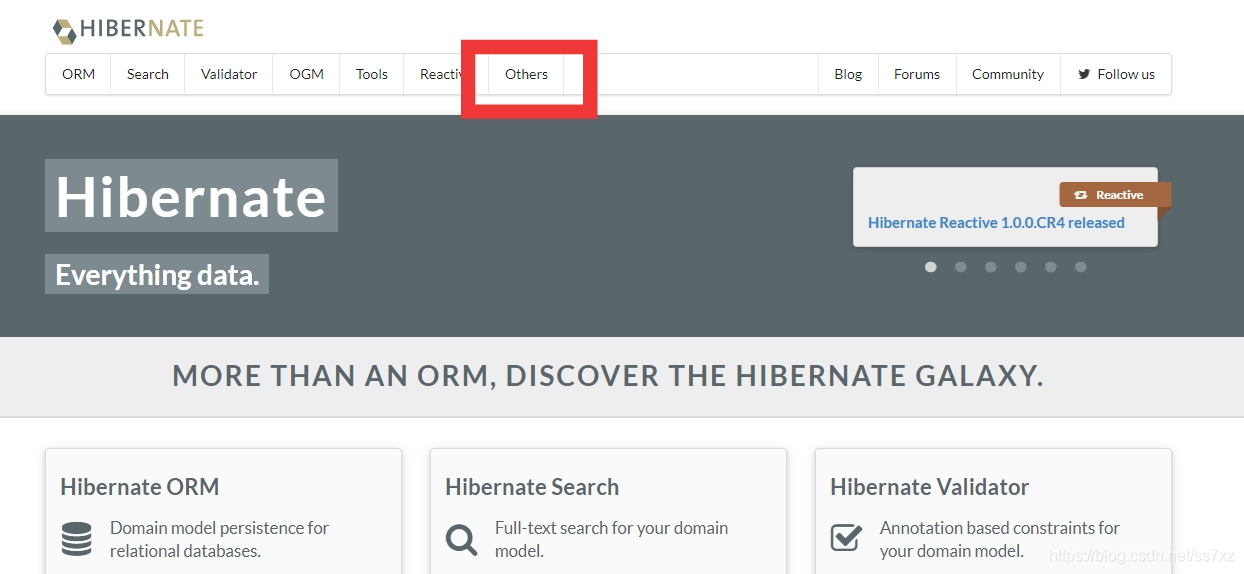The height and width of the screenshot is (574, 1244).
Task: Click the large Hibernate banner heading
Action: tap(191, 196)
